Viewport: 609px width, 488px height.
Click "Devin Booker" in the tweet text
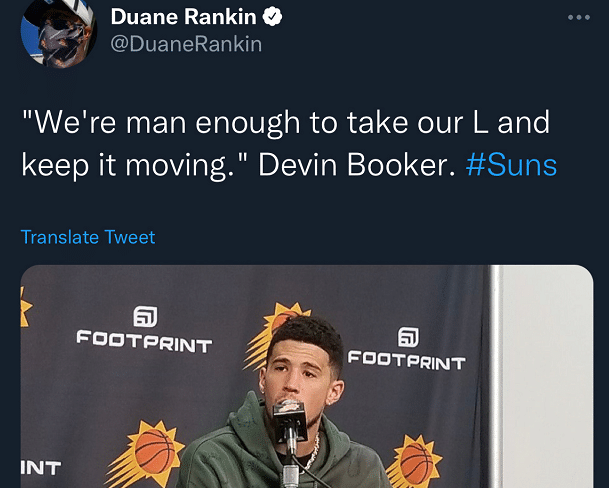point(349,165)
